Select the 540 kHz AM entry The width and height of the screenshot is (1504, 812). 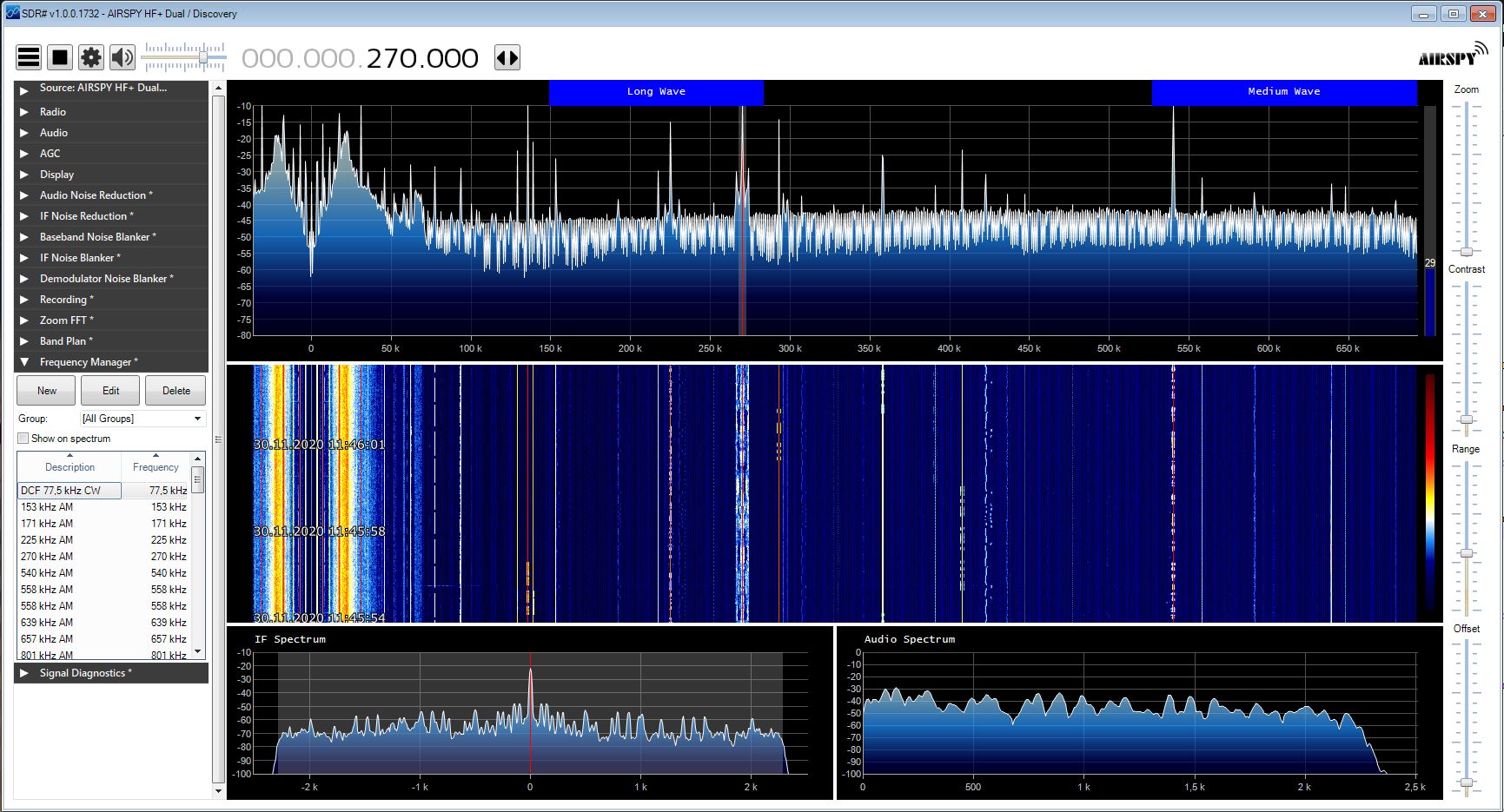tap(103, 573)
